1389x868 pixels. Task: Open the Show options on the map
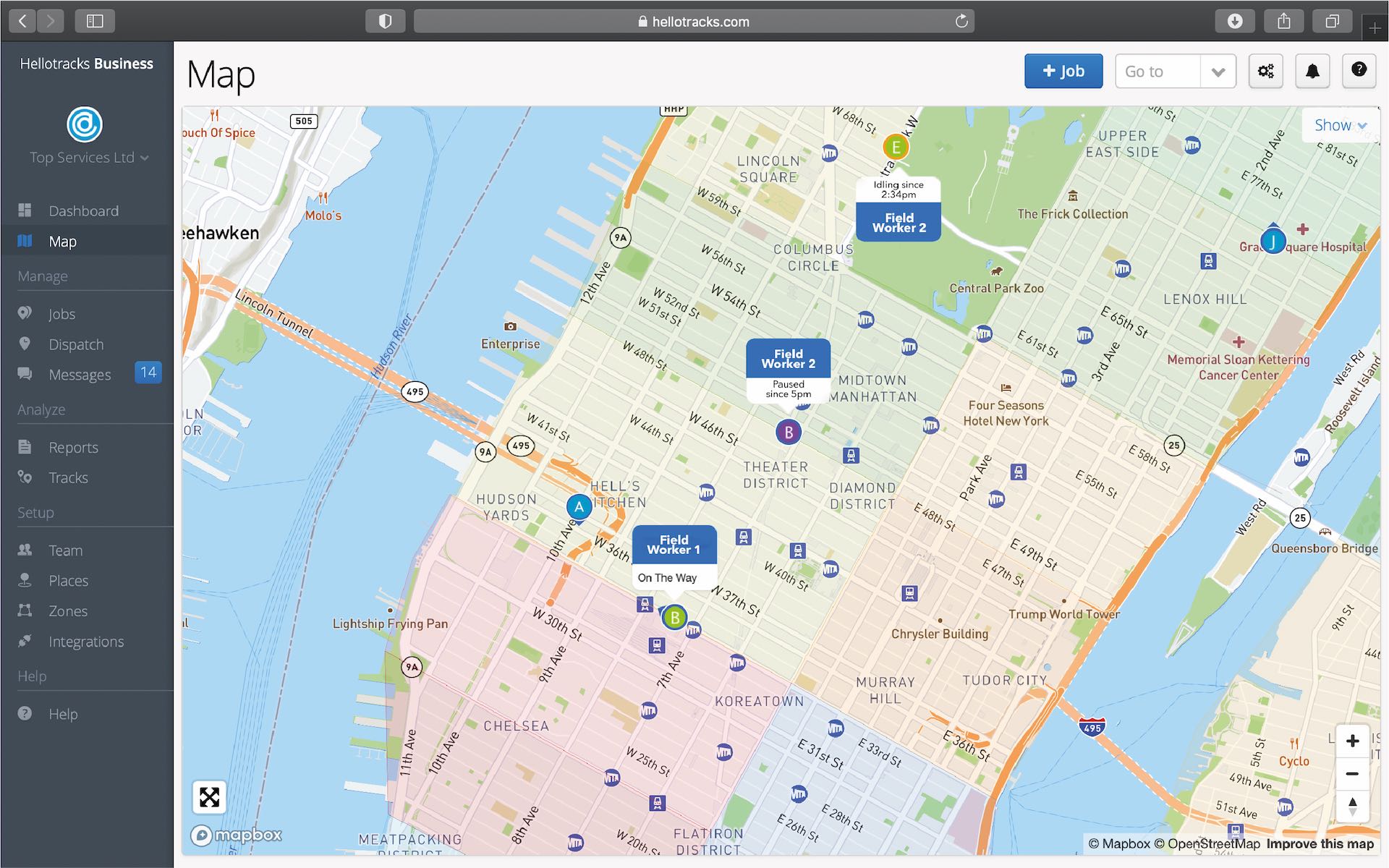click(1339, 124)
